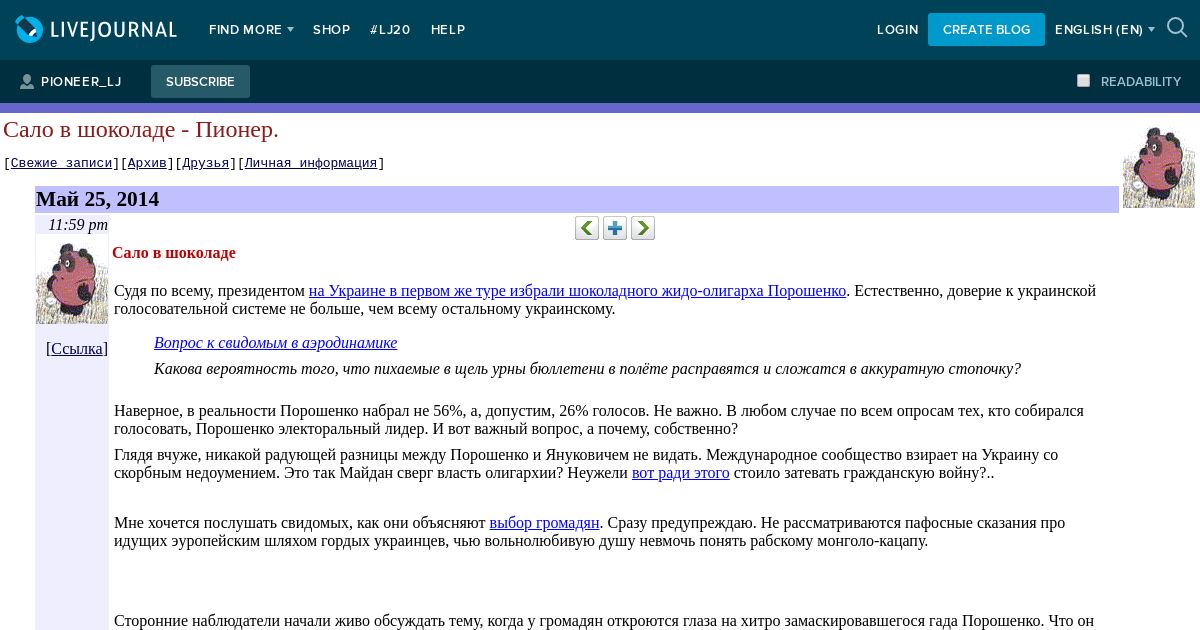Viewport: 1200px width, 630px height.
Task: Open the Личная информация link
Action: pyautogui.click(x=311, y=163)
